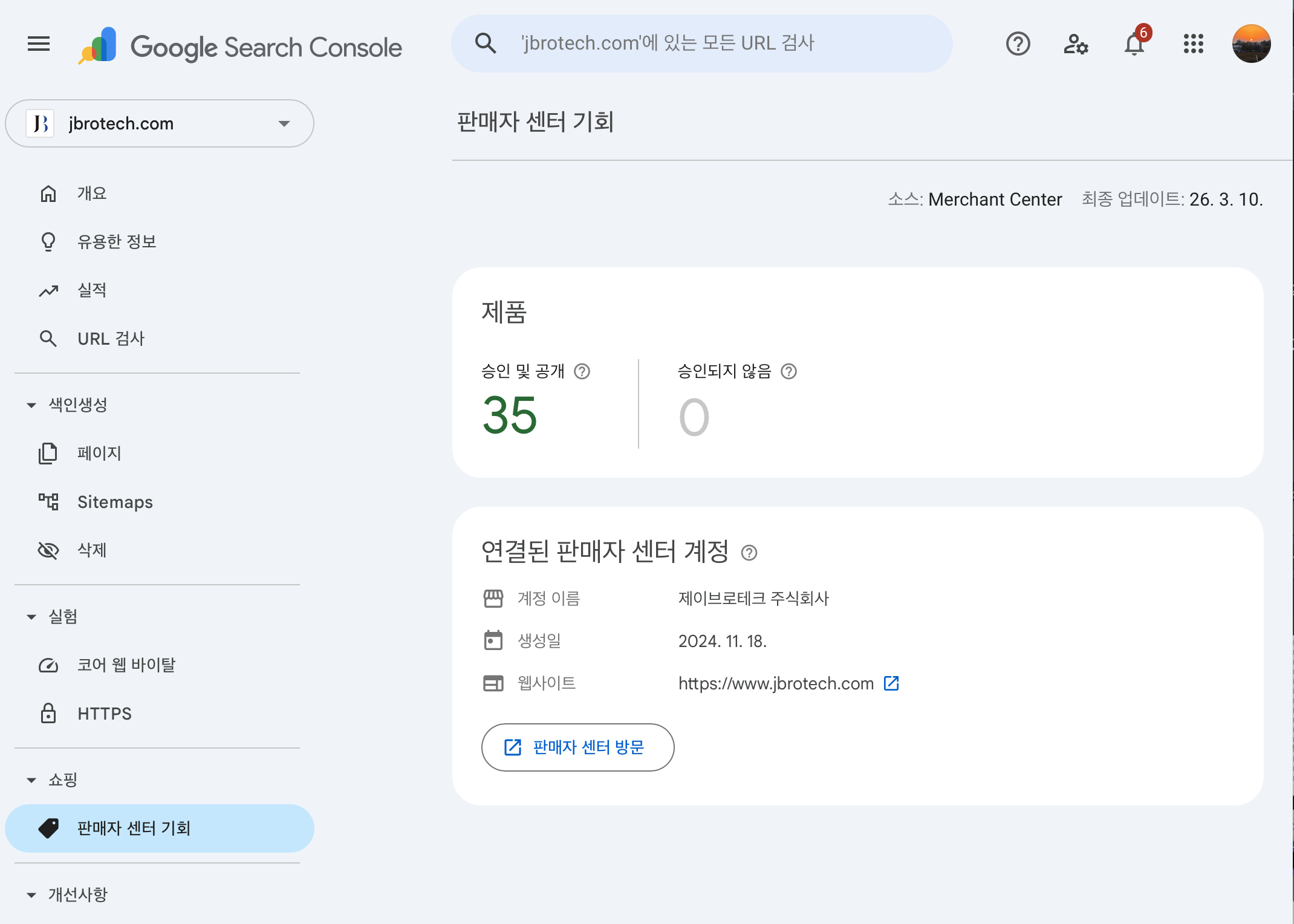Show help for 연결된 판매자 센터 계정

point(749,553)
